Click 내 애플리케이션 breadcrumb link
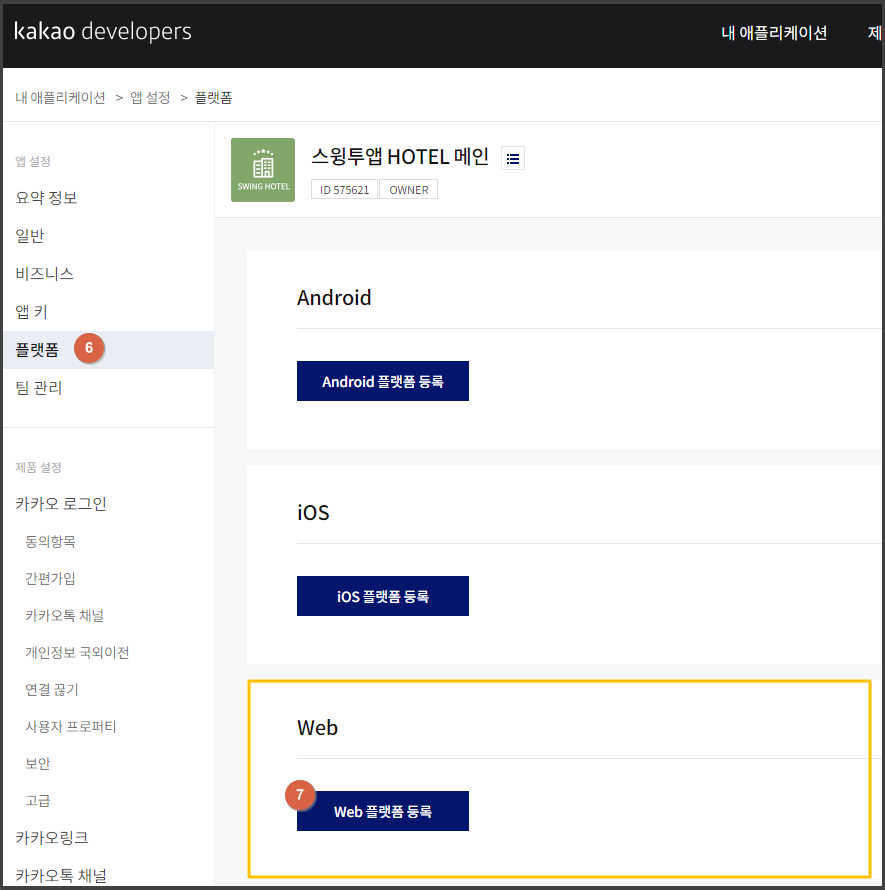885x890 pixels. point(60,97)
